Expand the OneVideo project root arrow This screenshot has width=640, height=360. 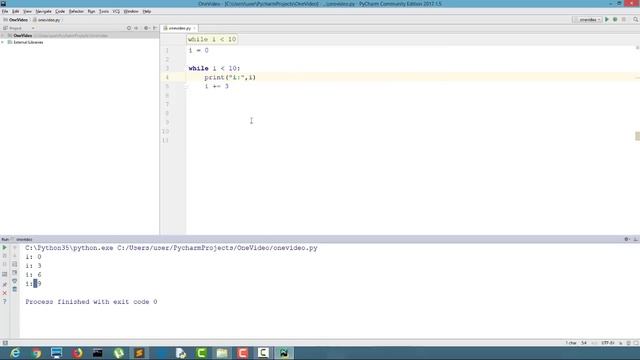coord(3,36)
